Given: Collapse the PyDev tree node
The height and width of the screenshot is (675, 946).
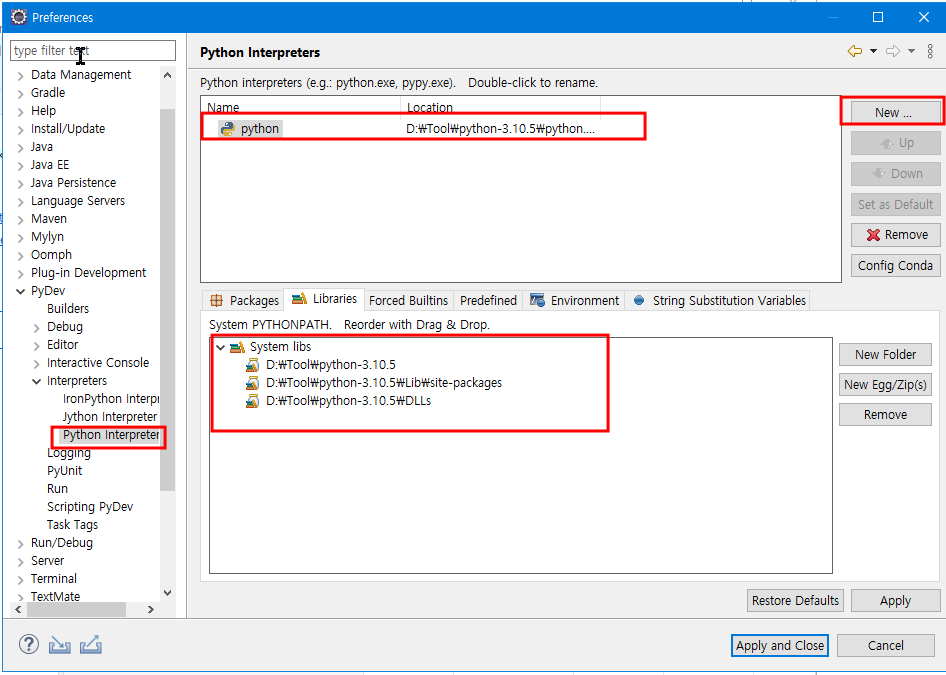Looking at the screenshot, I should [x=21, y=291].
